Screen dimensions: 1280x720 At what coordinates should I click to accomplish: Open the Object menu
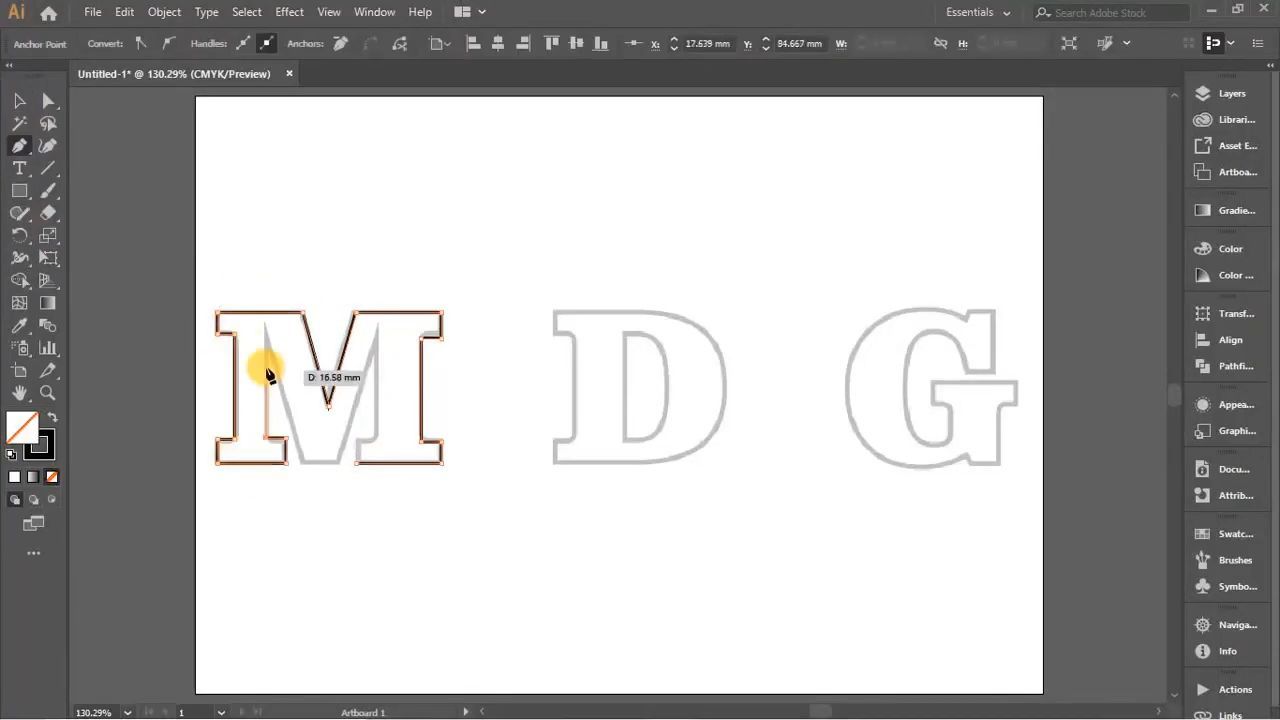pos(164,12)
